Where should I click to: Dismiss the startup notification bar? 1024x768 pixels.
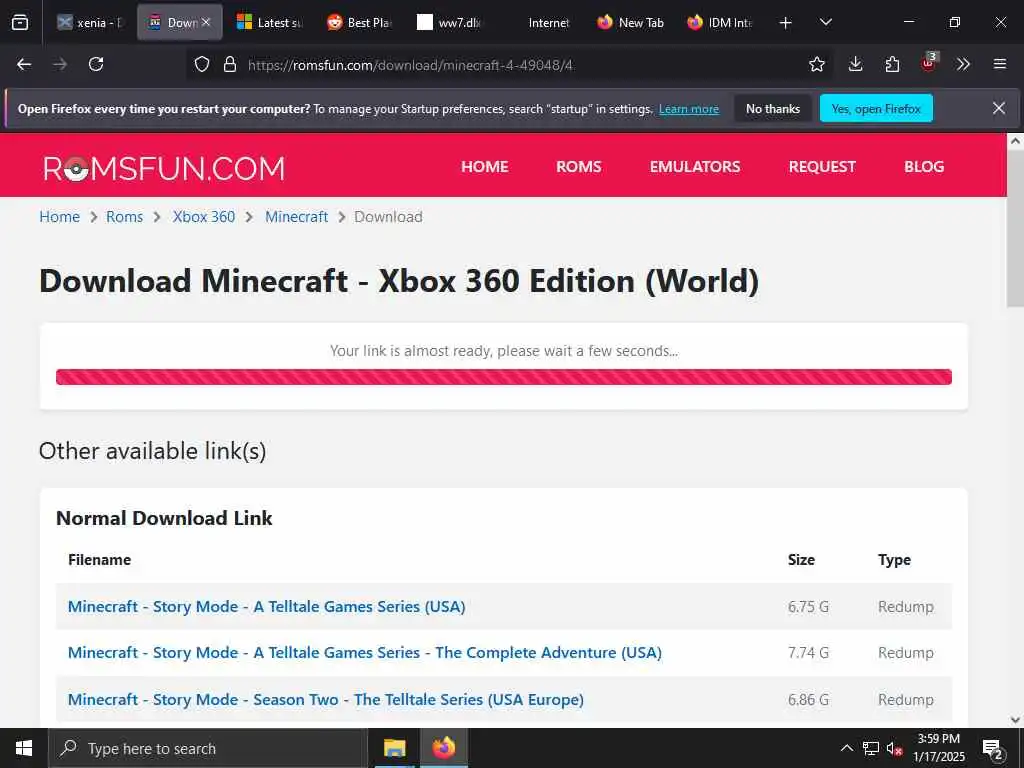(x=999, y=108)
